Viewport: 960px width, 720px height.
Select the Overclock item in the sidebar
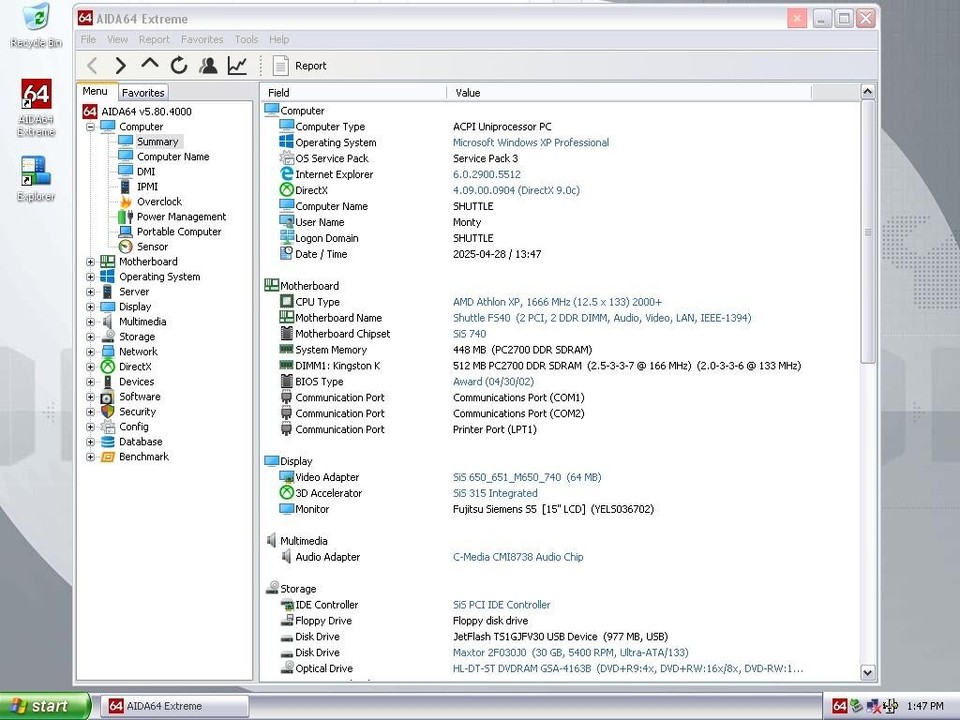point(158,201)
